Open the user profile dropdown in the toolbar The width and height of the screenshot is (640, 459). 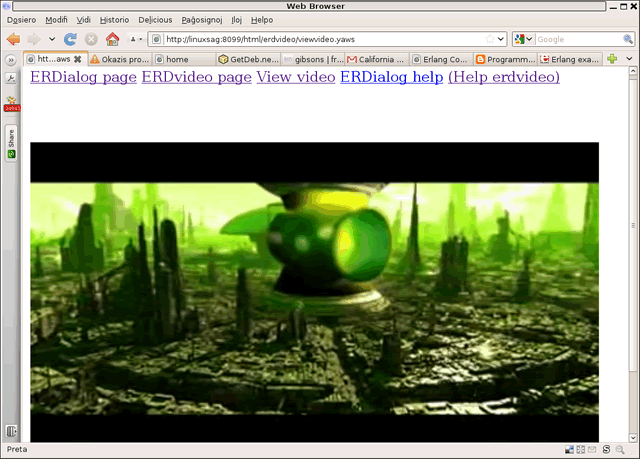coord(136,39)
